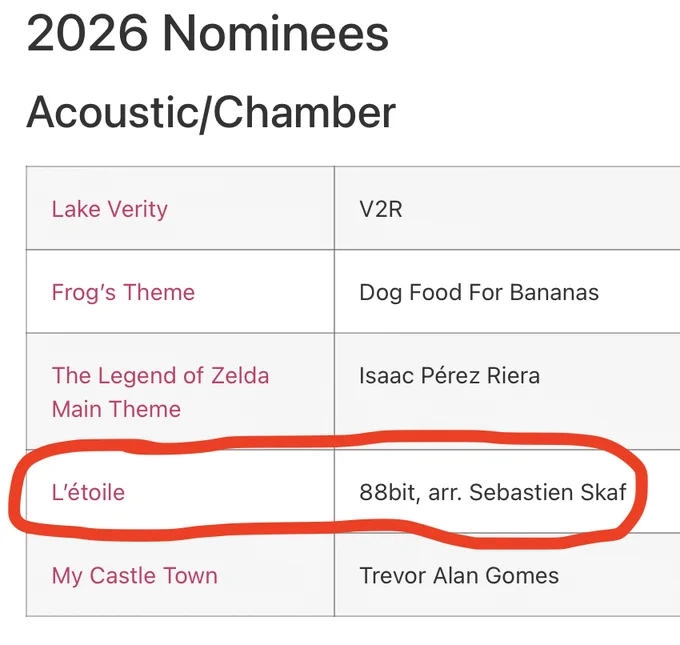The image size is (680, 645).
Task: Click the Main Theme second link line
Action: coord(116,409)
